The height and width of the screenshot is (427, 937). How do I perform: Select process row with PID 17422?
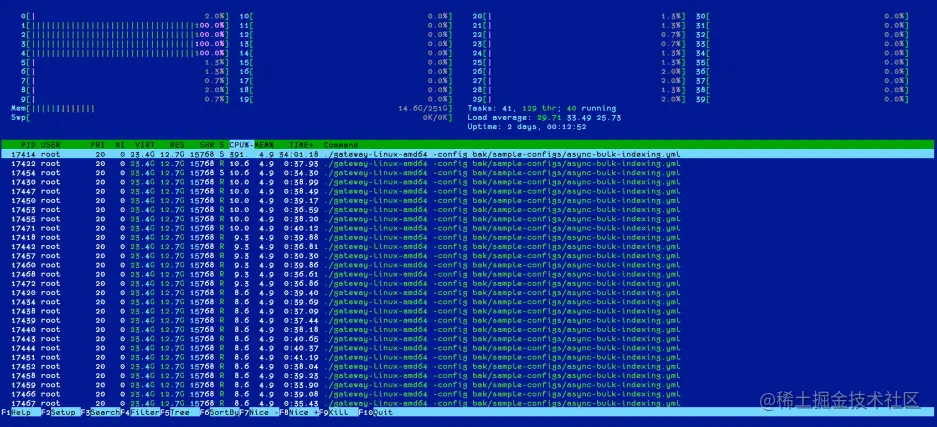coord(468,164)
